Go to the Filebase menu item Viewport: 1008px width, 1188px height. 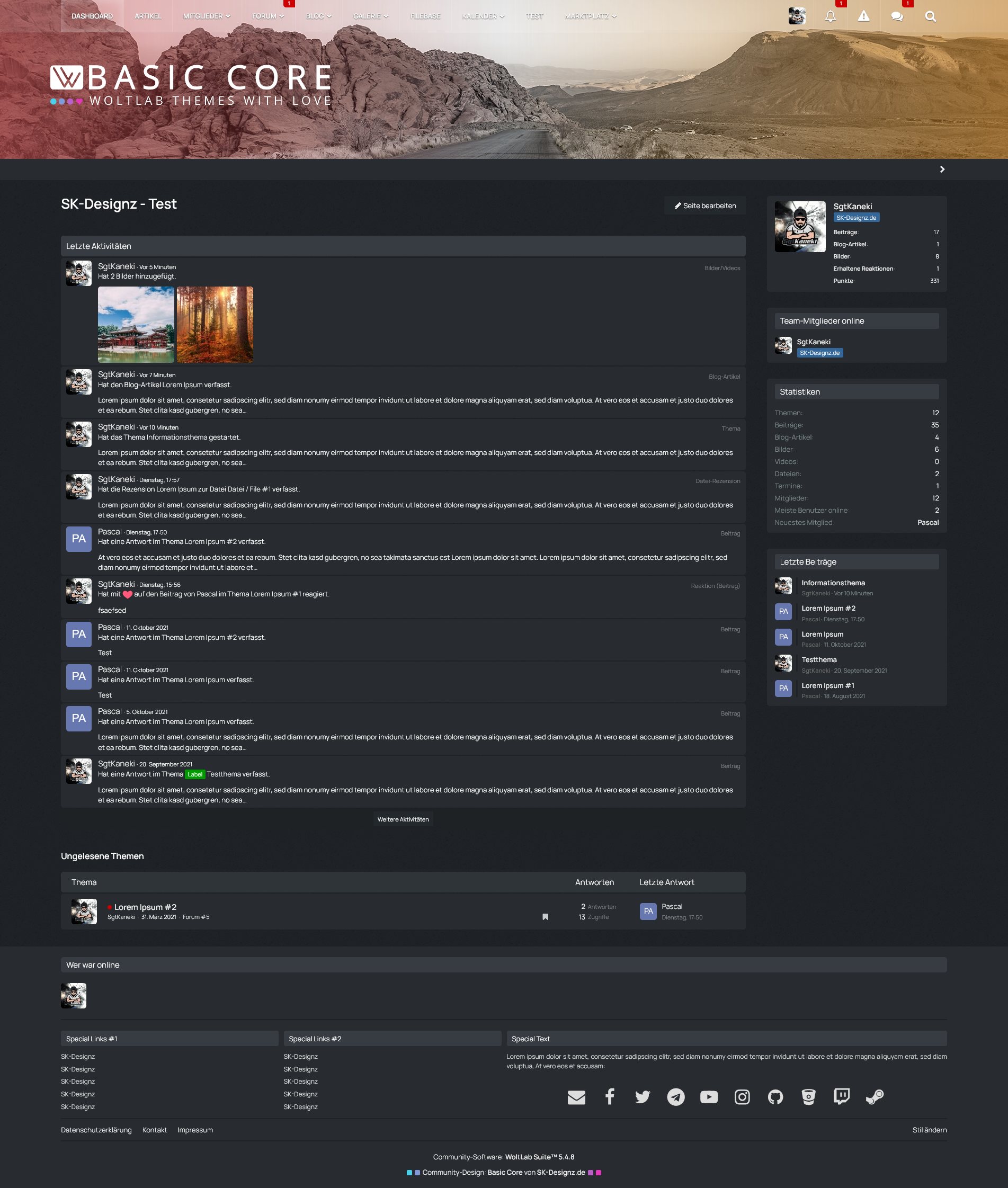[x=425, y=16]
